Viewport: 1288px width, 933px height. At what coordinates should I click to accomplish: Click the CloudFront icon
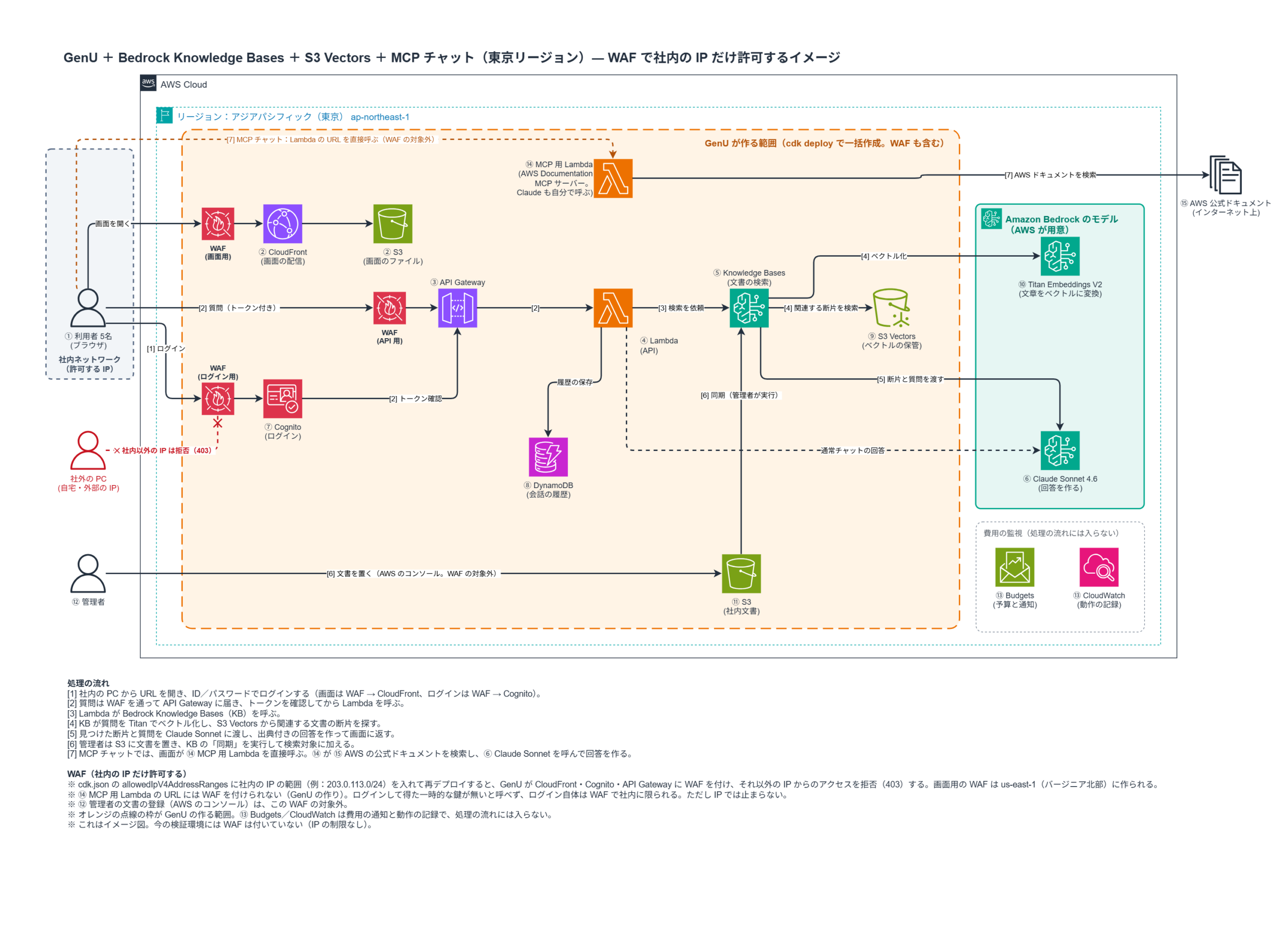pyautogui.click(x=283, y=224)
